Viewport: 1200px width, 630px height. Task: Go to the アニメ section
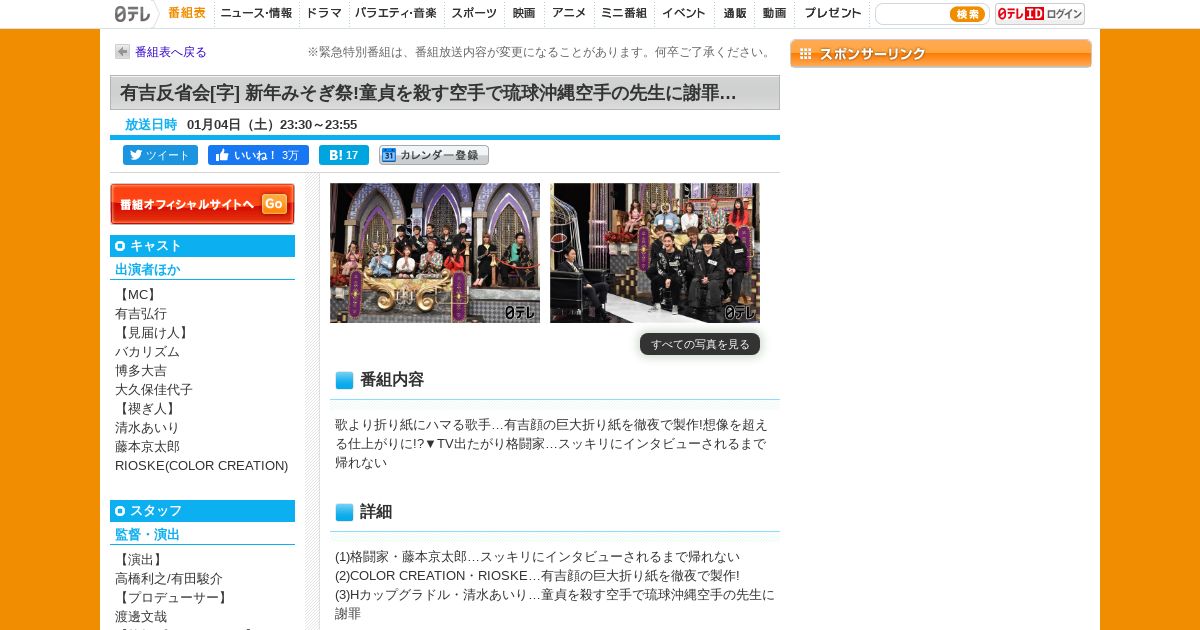(569, 13)
